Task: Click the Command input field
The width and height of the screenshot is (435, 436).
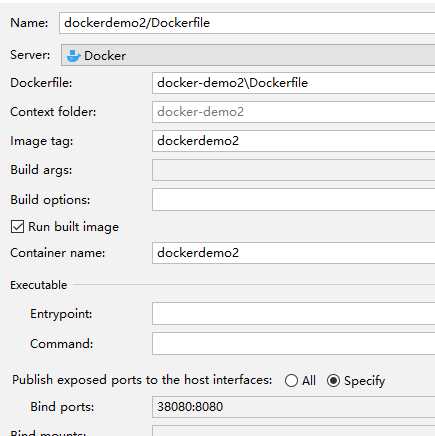Action: tap(294, 344)
